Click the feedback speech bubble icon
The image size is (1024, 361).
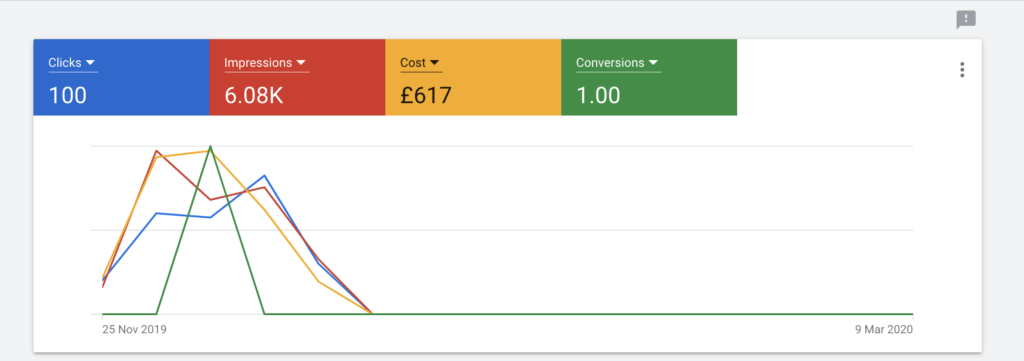(x=966, y=20)
